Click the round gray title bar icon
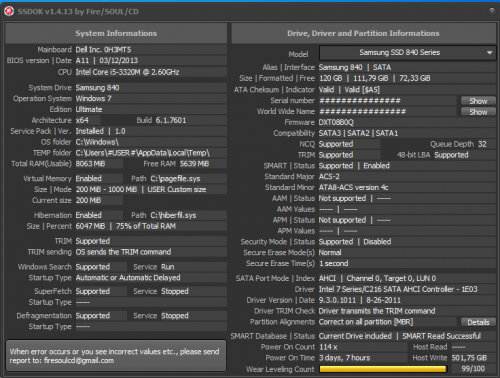This screenshot has width=500, height=378. pos(492,11)
